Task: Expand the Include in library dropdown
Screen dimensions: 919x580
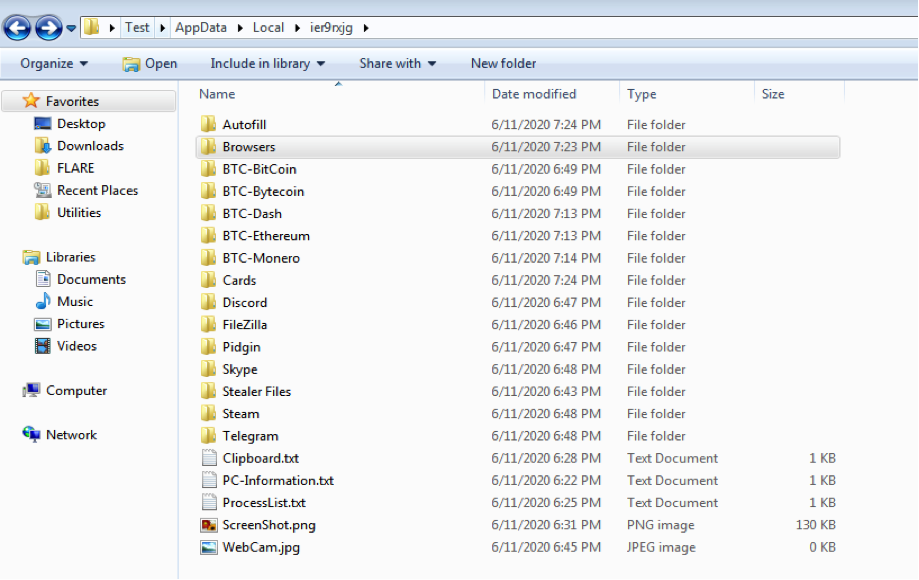Action: pyautogui.click(x=267, y=63)
